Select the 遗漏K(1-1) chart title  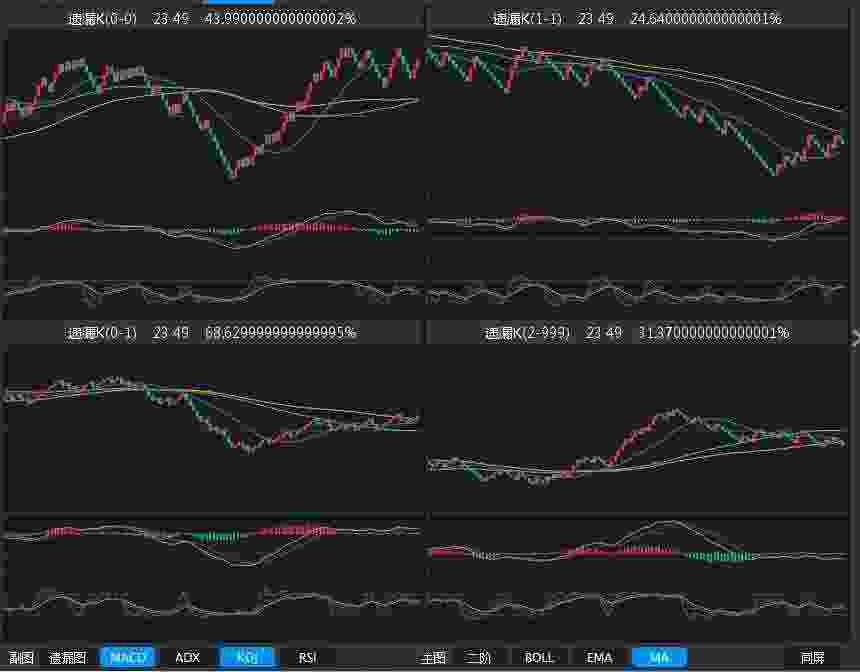click(x=530, y=18)
